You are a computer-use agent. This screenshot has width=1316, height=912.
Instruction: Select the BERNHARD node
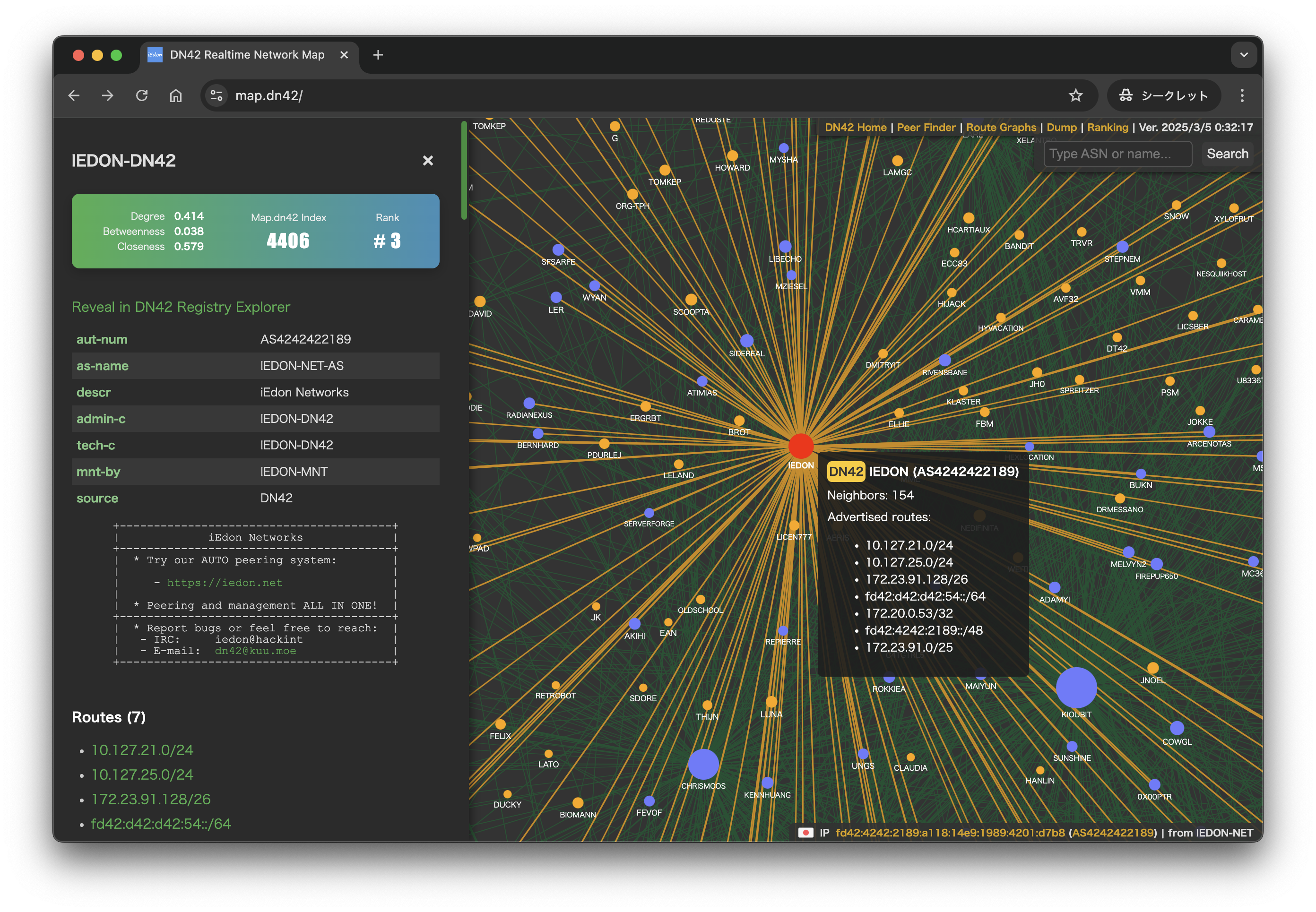(x=537, y=434)
